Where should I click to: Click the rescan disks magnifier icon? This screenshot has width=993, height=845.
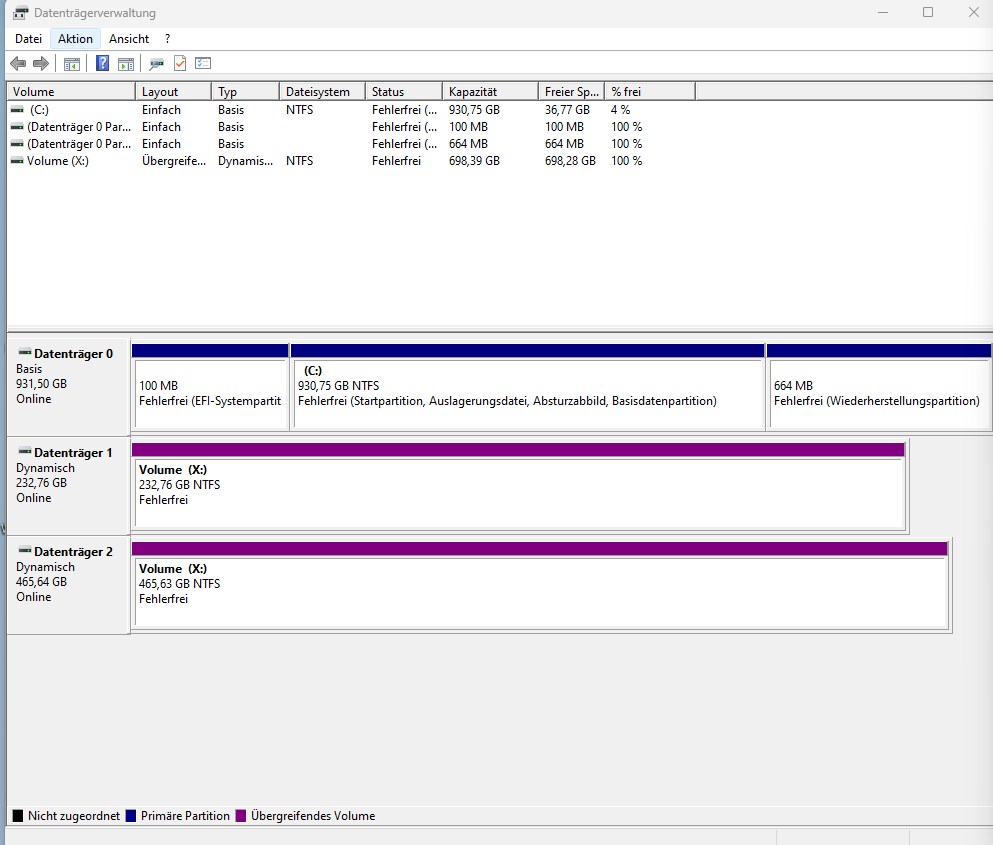click(156, 63)
